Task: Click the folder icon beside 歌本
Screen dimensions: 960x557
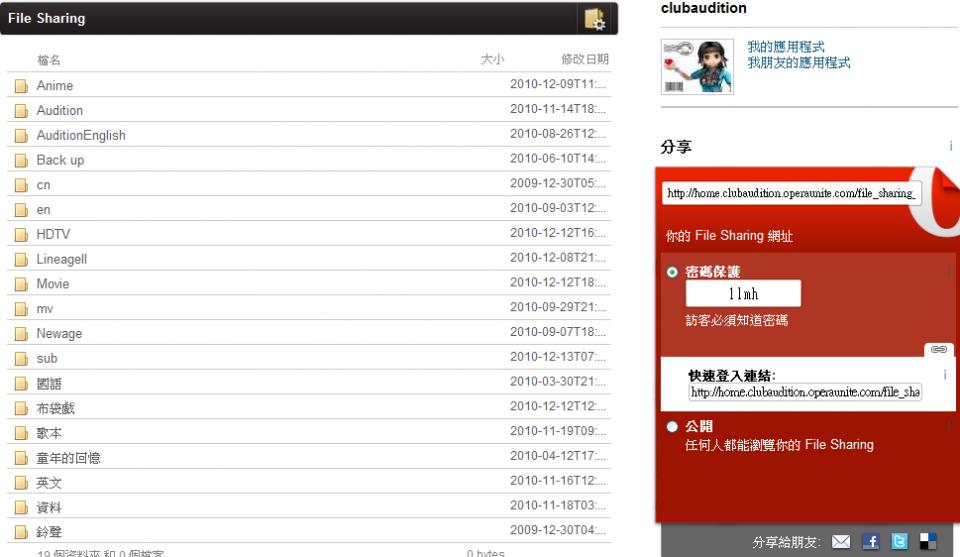Action: tap(21, 433)
